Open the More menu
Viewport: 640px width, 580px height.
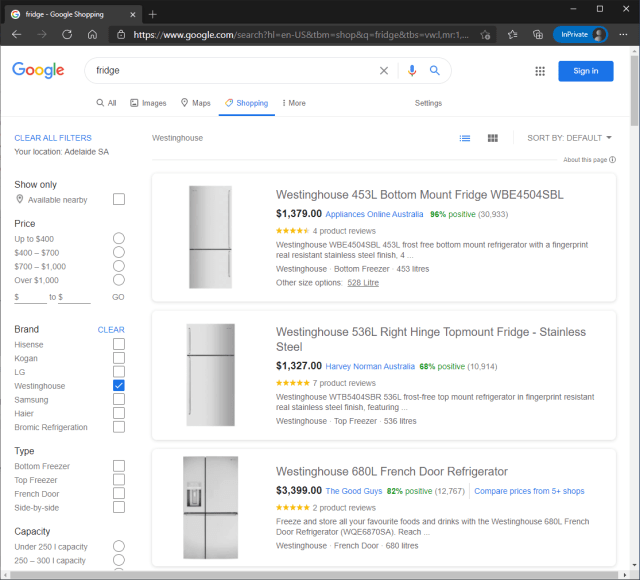click(x=294, y=103)
